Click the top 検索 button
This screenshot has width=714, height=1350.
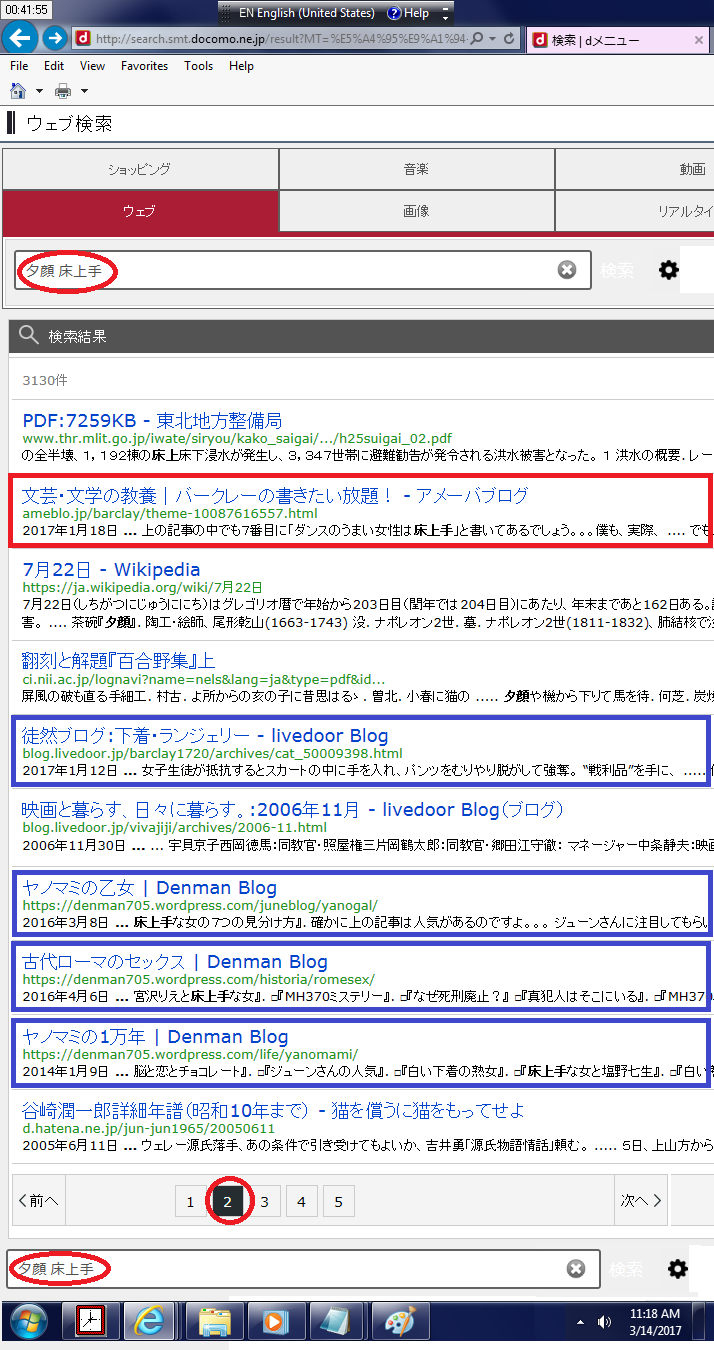coord(617,270)
